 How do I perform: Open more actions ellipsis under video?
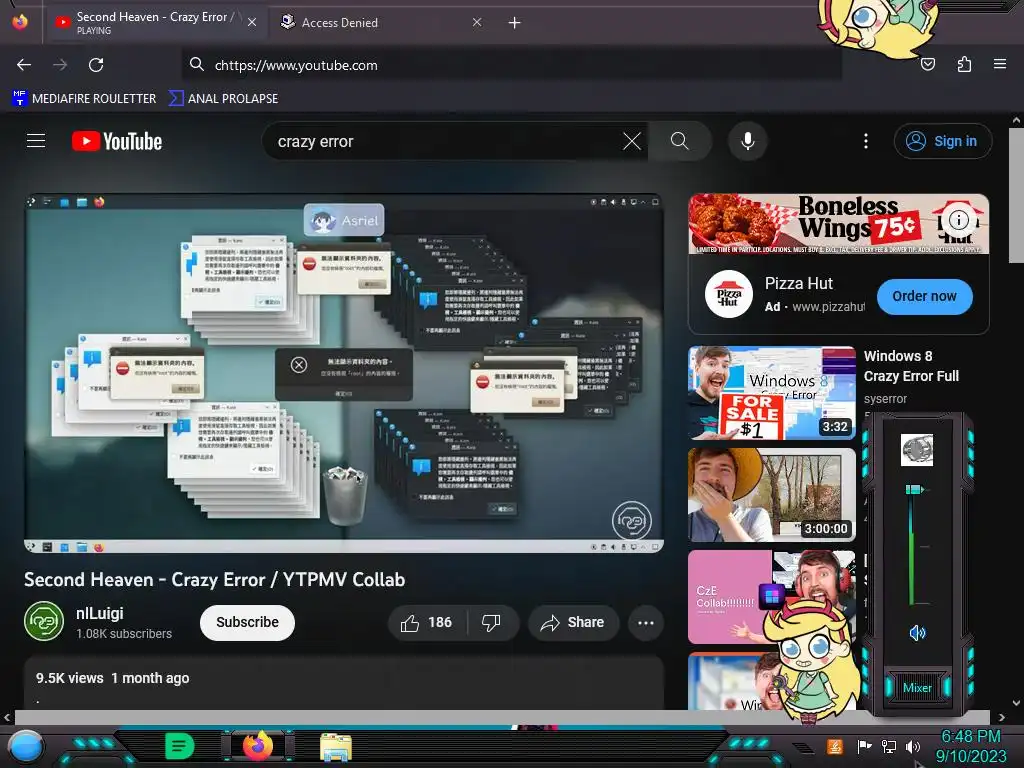(646, 622)
